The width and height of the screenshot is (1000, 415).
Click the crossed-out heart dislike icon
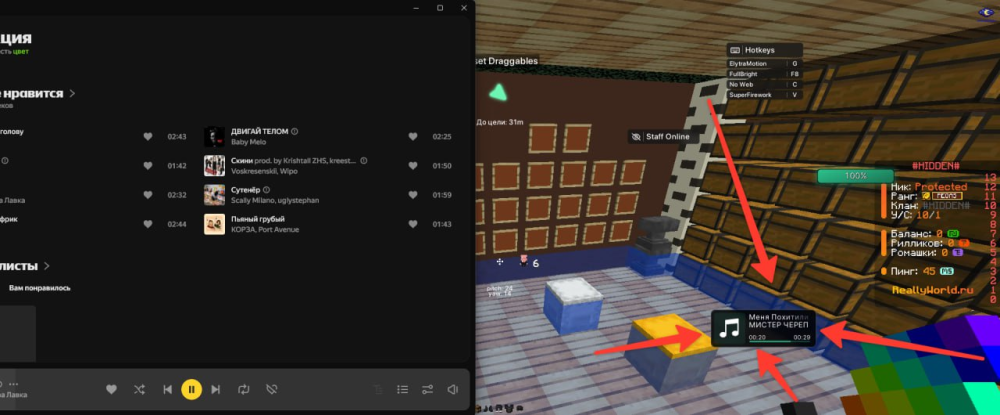tap(272, 389)
